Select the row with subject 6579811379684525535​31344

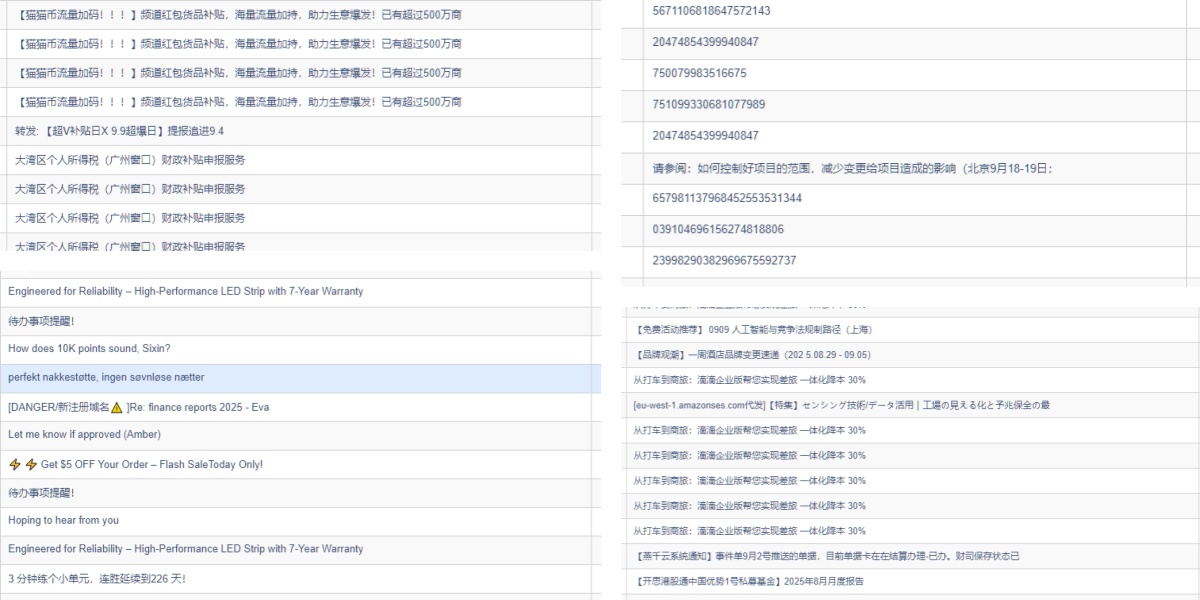click(x=727, y=198)
